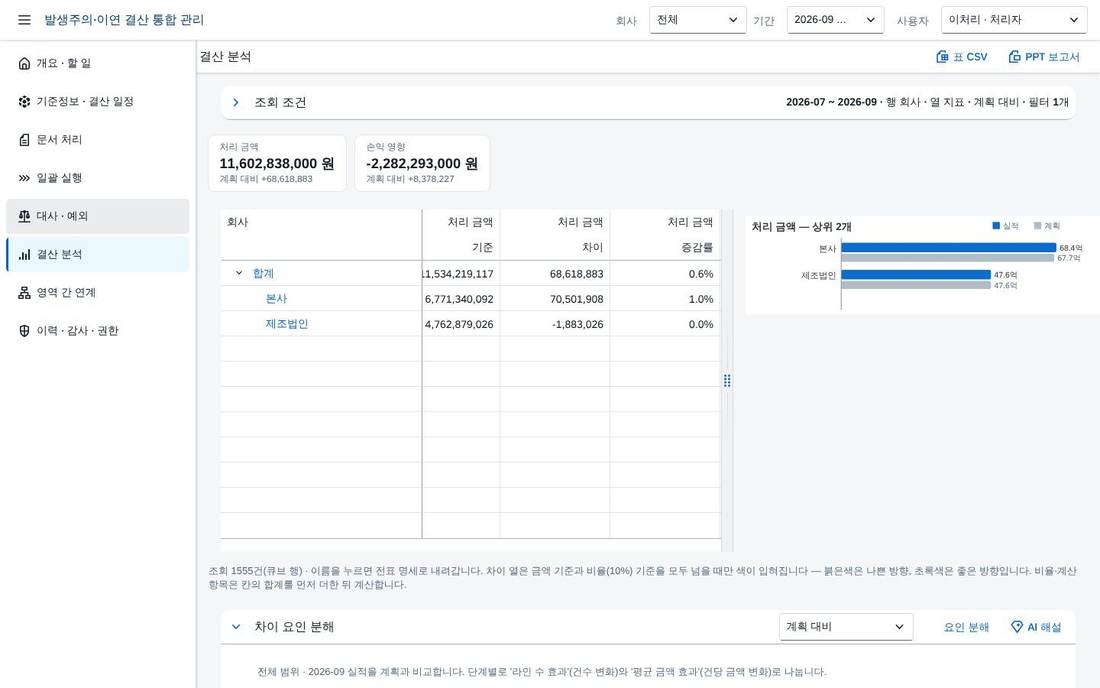Open the 이력 · 감사 · 권한 menu item
1100x688 pixels.
click(98, 331)
